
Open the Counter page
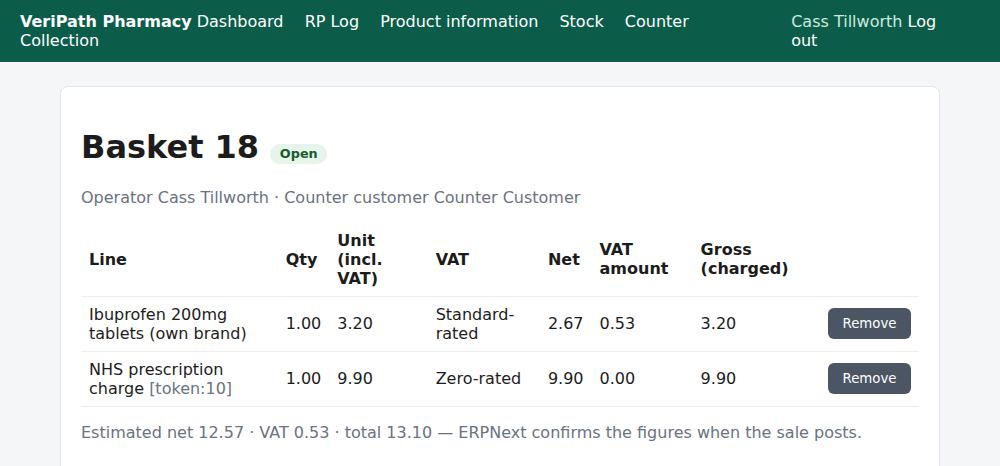(x=657, y=22)
